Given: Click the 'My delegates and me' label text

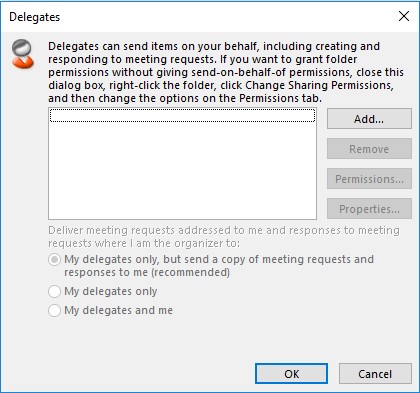Looking at the screenshot, I should click(x=118, y=310).
